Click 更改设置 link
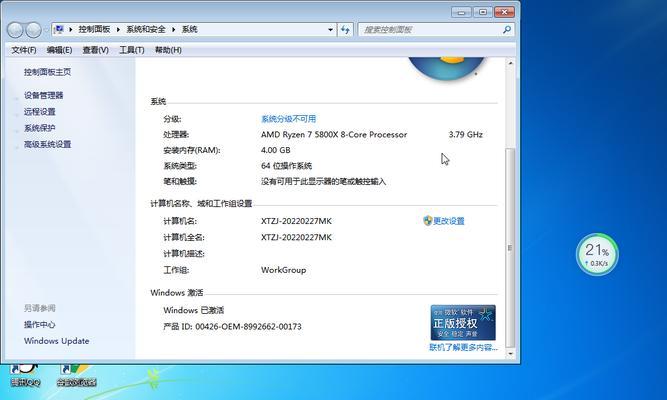Screen dimensions: 667x400 click(x=449, y=221)
